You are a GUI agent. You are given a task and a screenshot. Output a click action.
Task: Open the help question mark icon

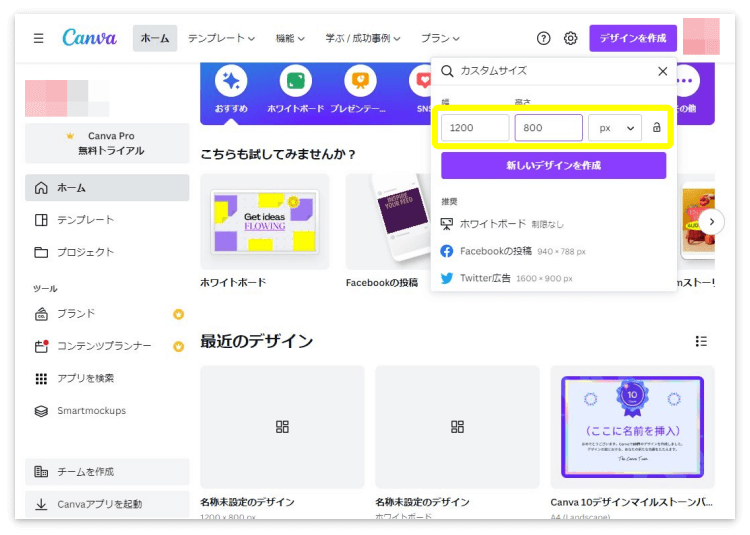coord(543,38)
